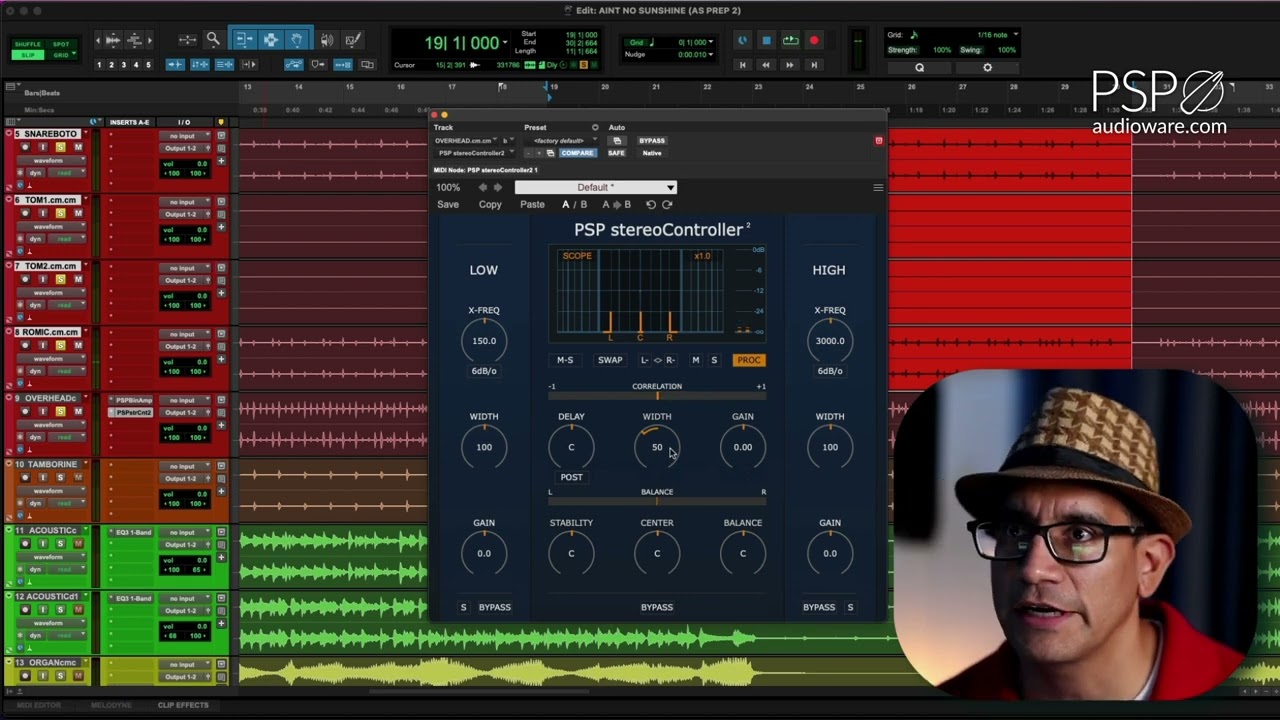Click Go to End transport button
The width and height of the screenshot is (1280, 720).
pos(814,65)
